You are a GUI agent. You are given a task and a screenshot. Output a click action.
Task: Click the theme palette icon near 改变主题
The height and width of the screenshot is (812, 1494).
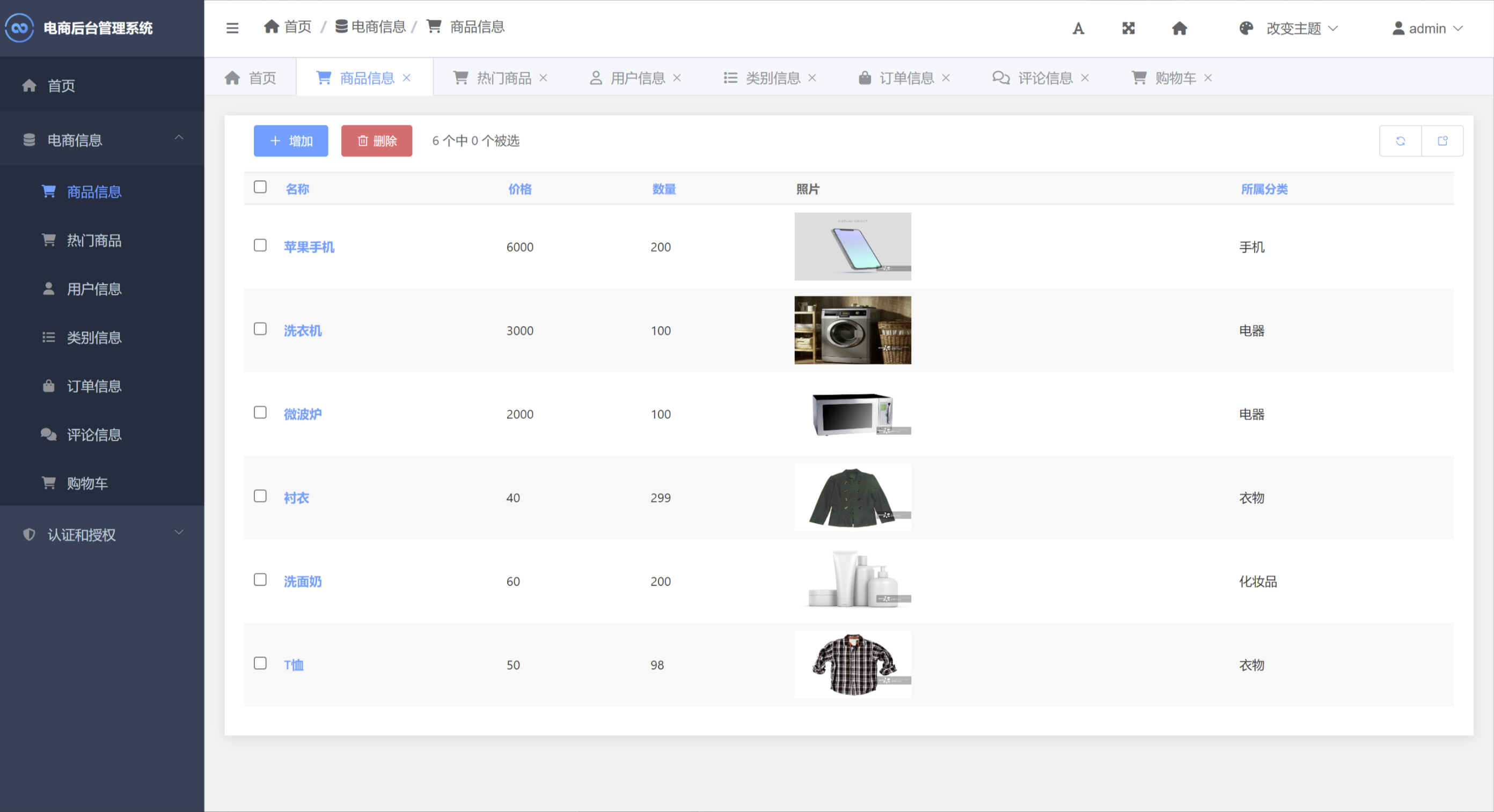click(1246, 28)
